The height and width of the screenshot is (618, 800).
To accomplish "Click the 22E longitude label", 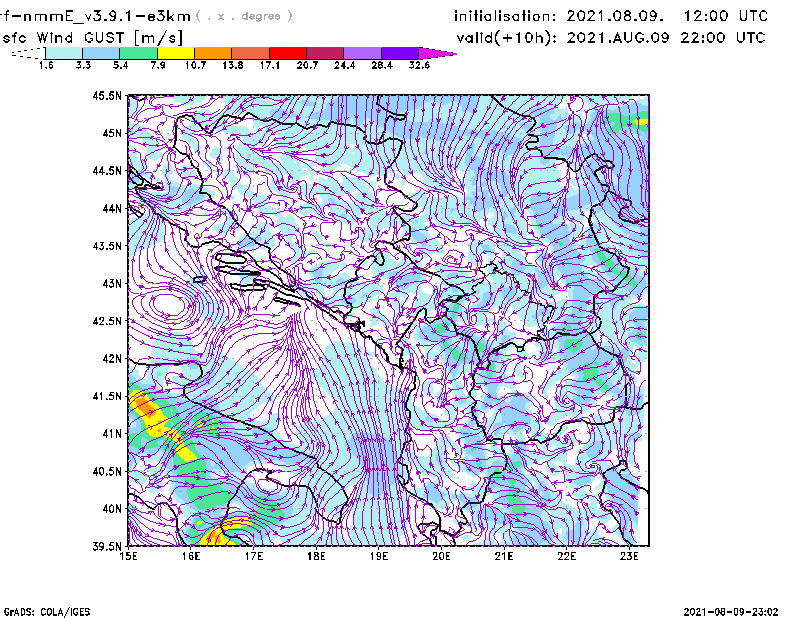I will pos(566,556).
